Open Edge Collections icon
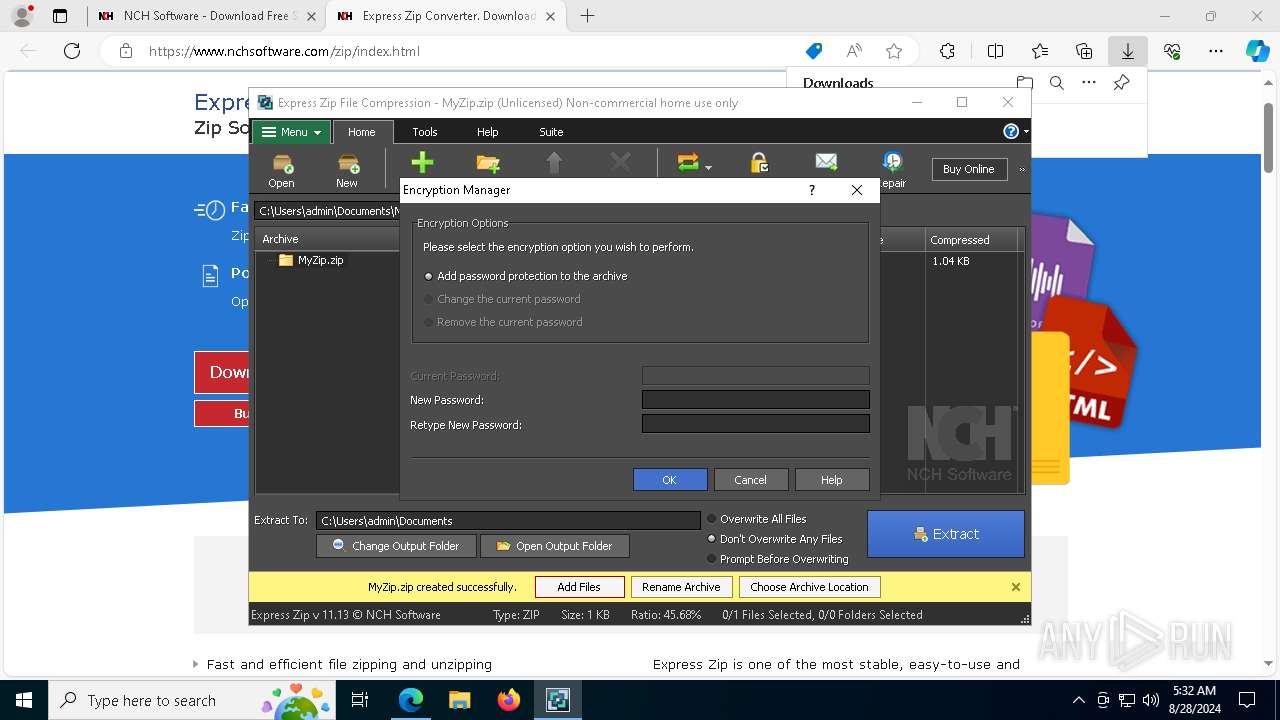The image size is (1280, 720). pos(1084,51)
